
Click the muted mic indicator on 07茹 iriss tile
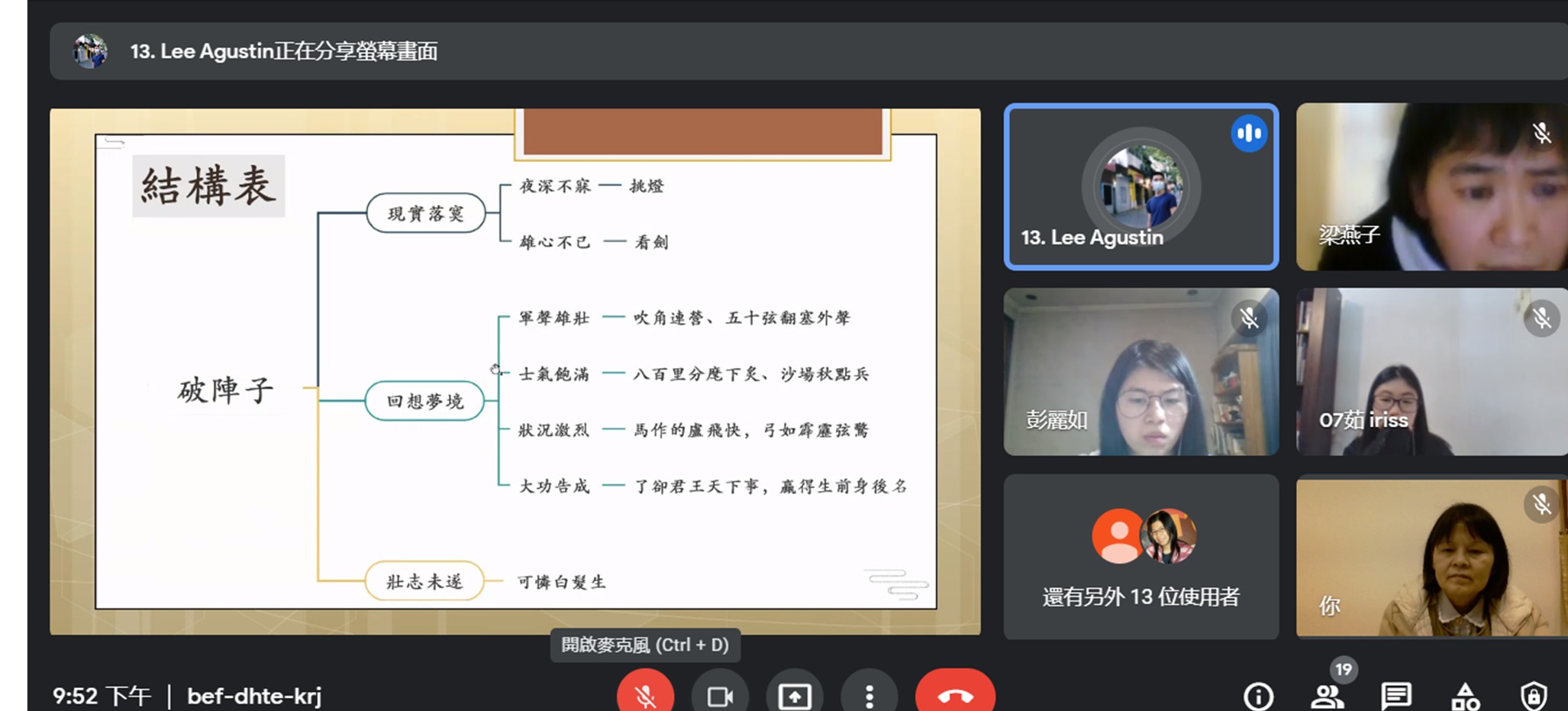coord(1542,318)
